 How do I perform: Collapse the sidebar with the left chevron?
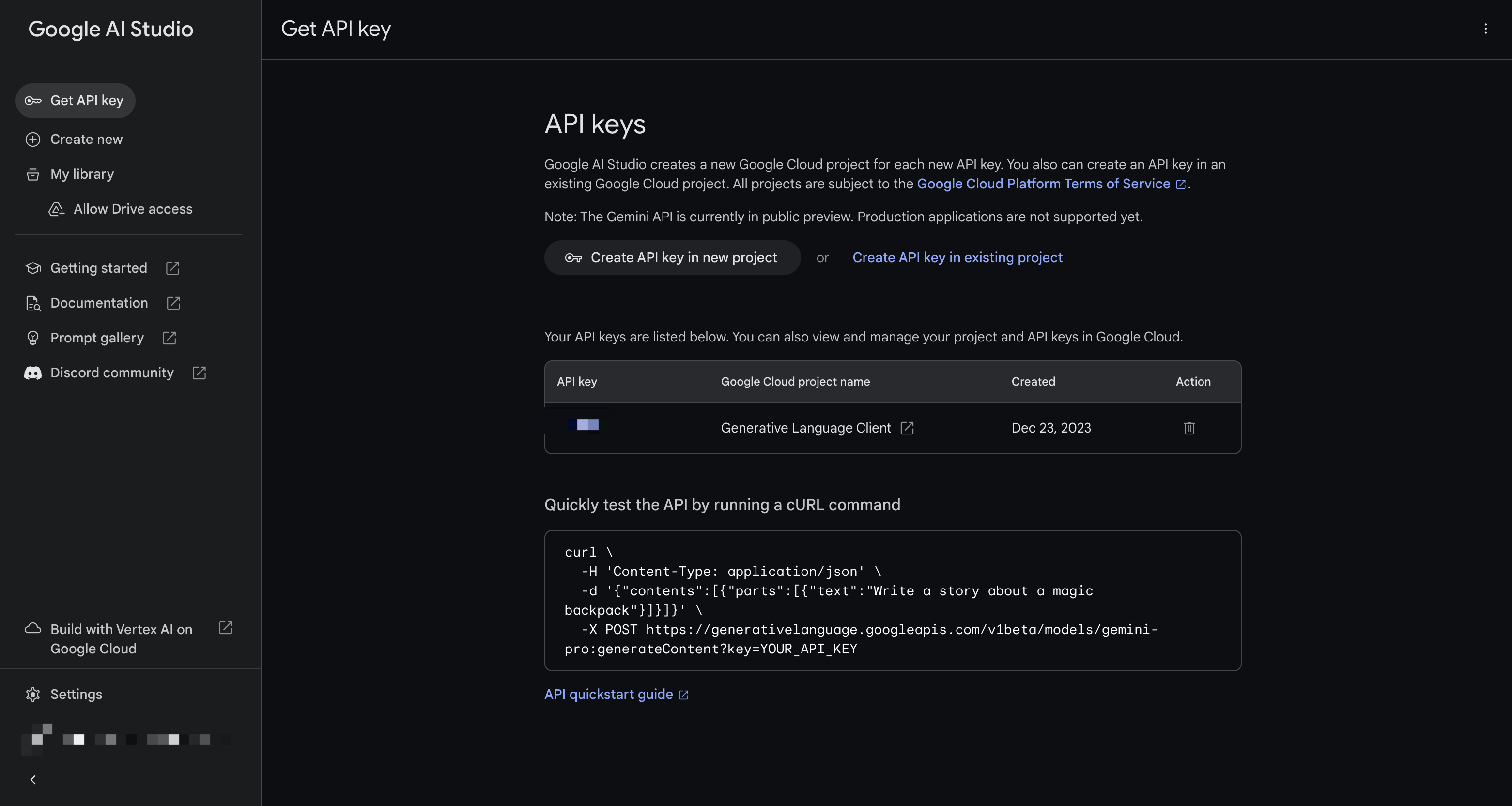[33, 779]
